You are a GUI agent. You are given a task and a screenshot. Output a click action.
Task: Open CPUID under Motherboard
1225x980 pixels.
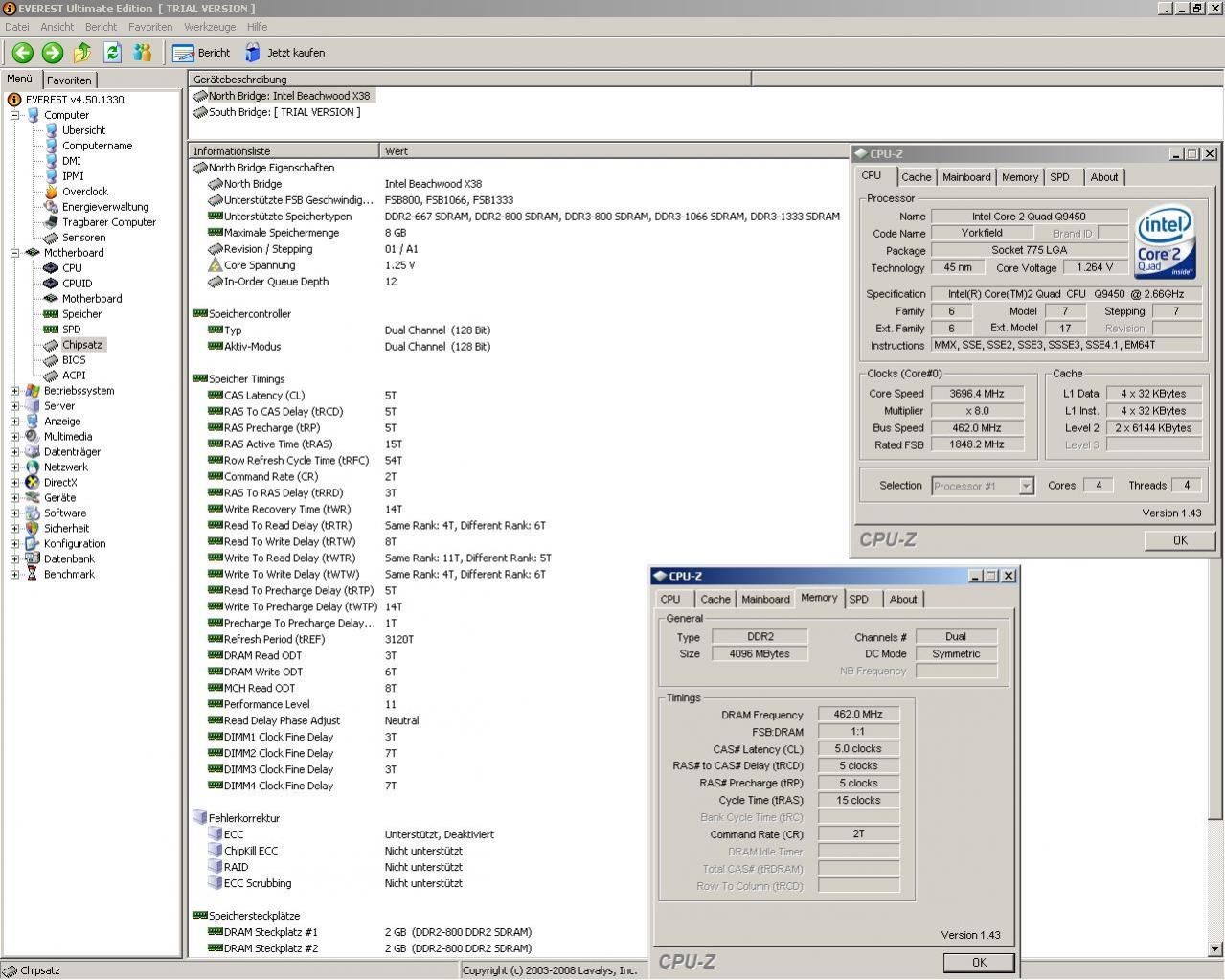click(77, 284)
